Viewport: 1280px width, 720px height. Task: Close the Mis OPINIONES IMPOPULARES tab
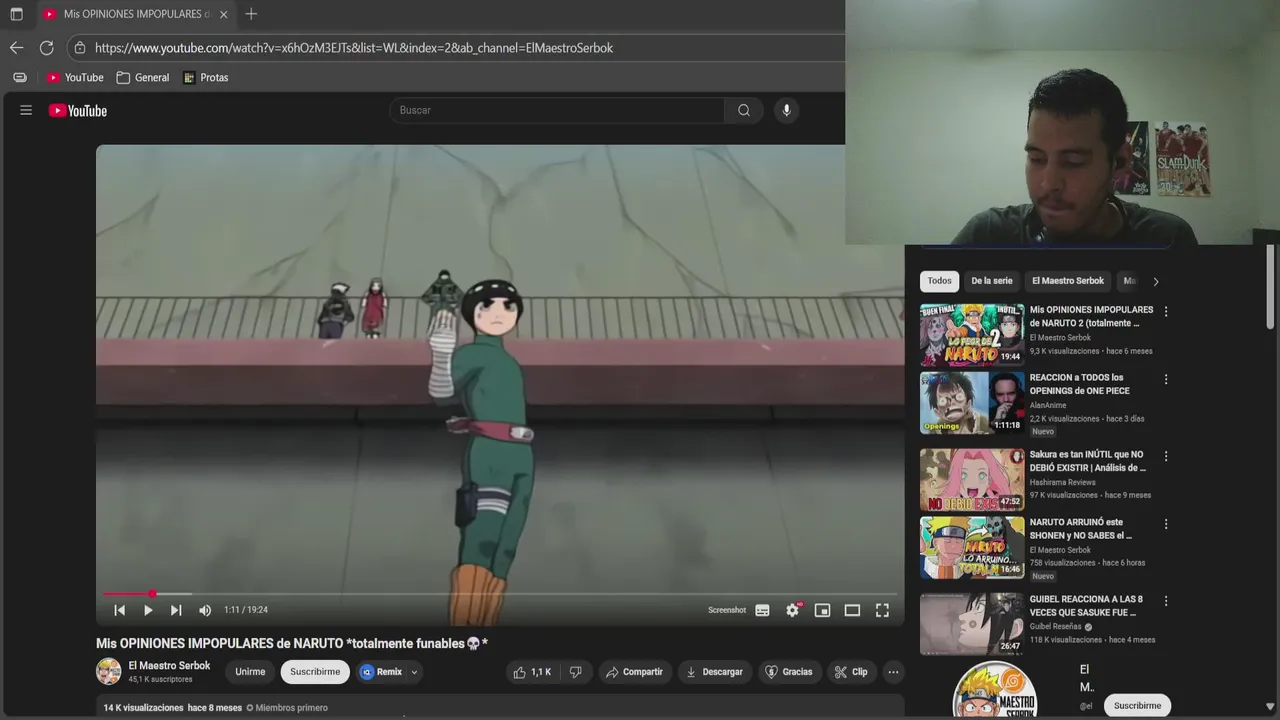(224, 14)
